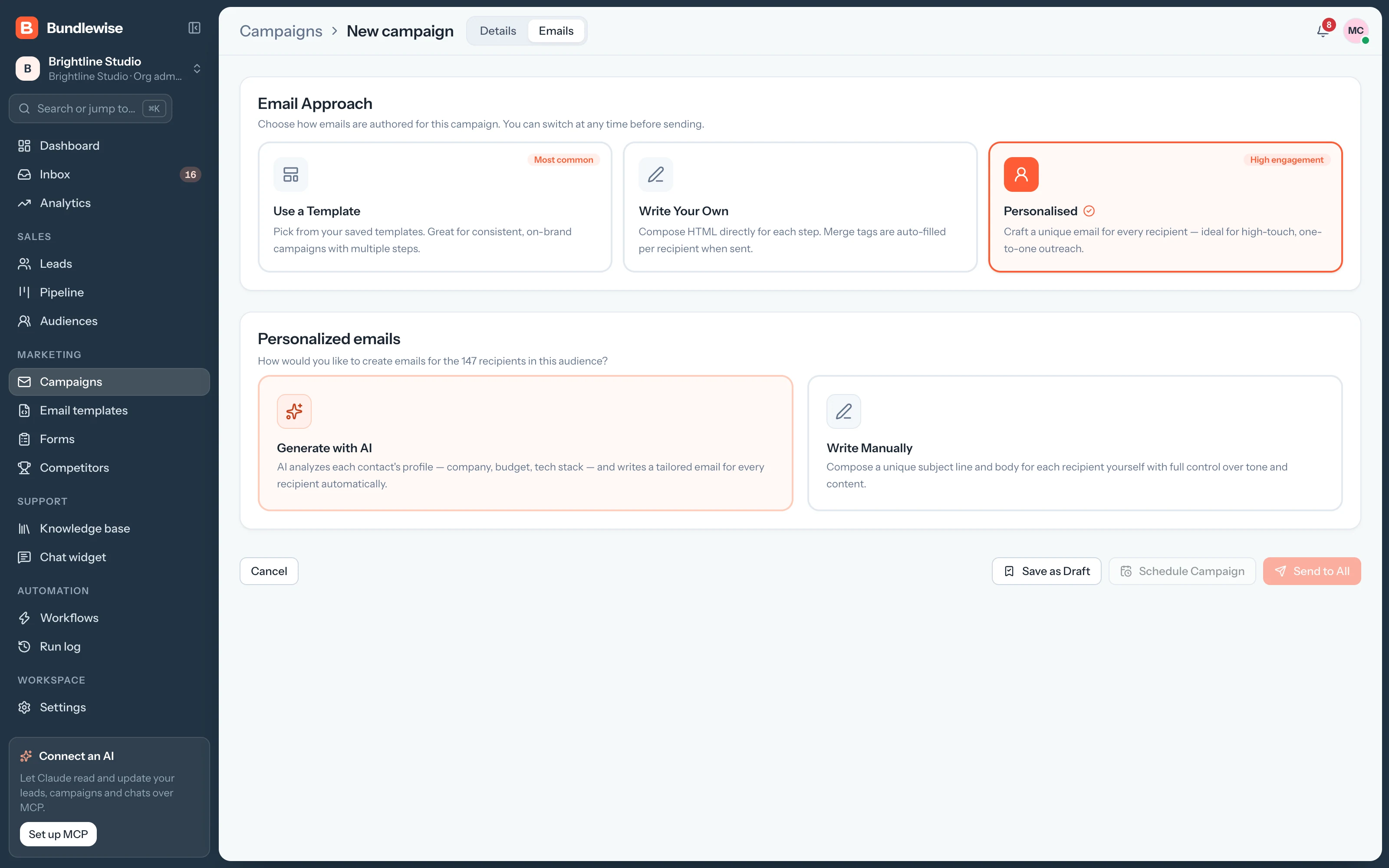The height and width of the screenshot is (868, 1389).
Task: Expand the Brightline Studio workspace switcher
Action: pyautogui.click(x=109, y=69)
